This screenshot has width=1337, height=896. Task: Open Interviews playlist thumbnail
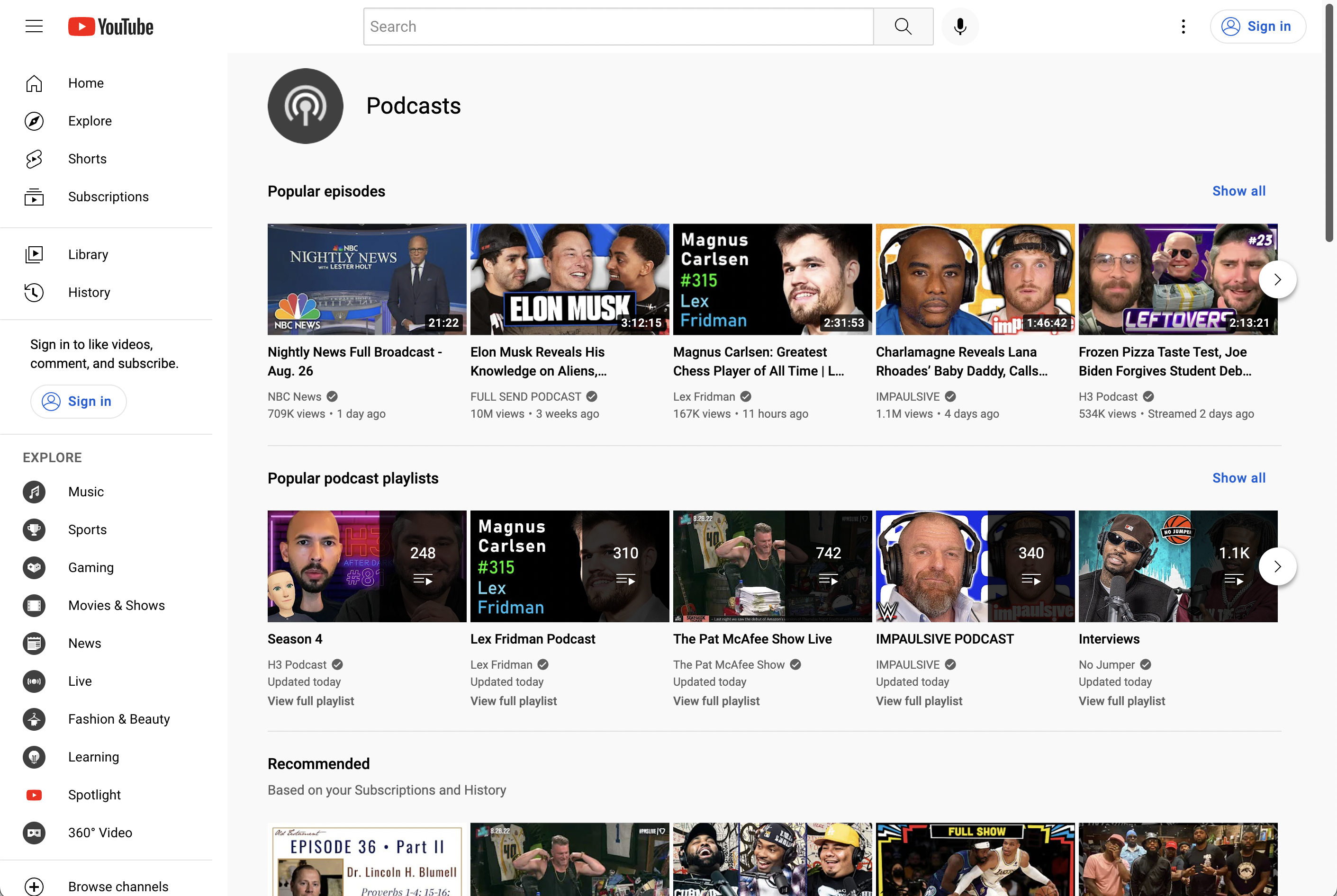[x=1178, y=566]
